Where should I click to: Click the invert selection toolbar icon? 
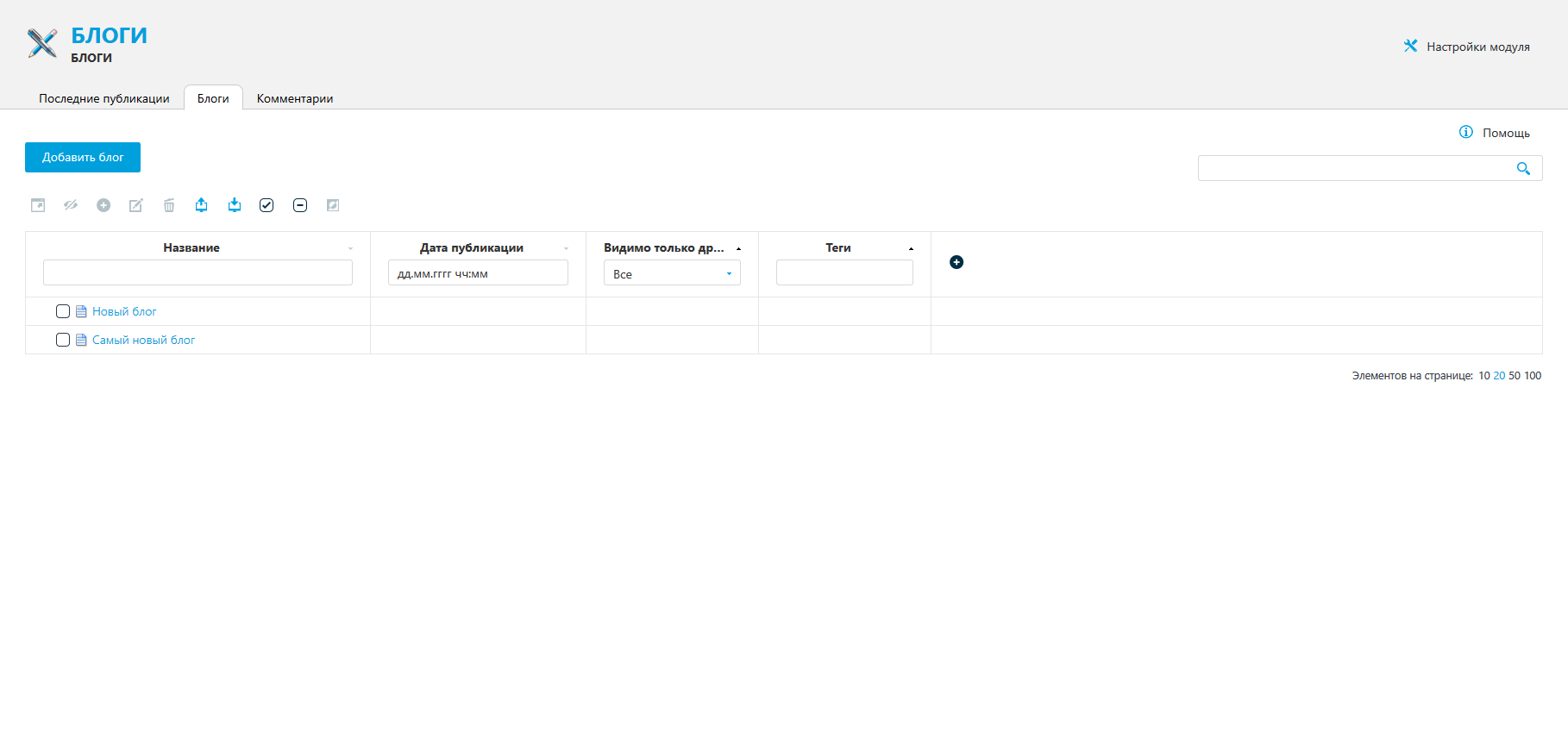pyautogui.click(x=333, y=205)
